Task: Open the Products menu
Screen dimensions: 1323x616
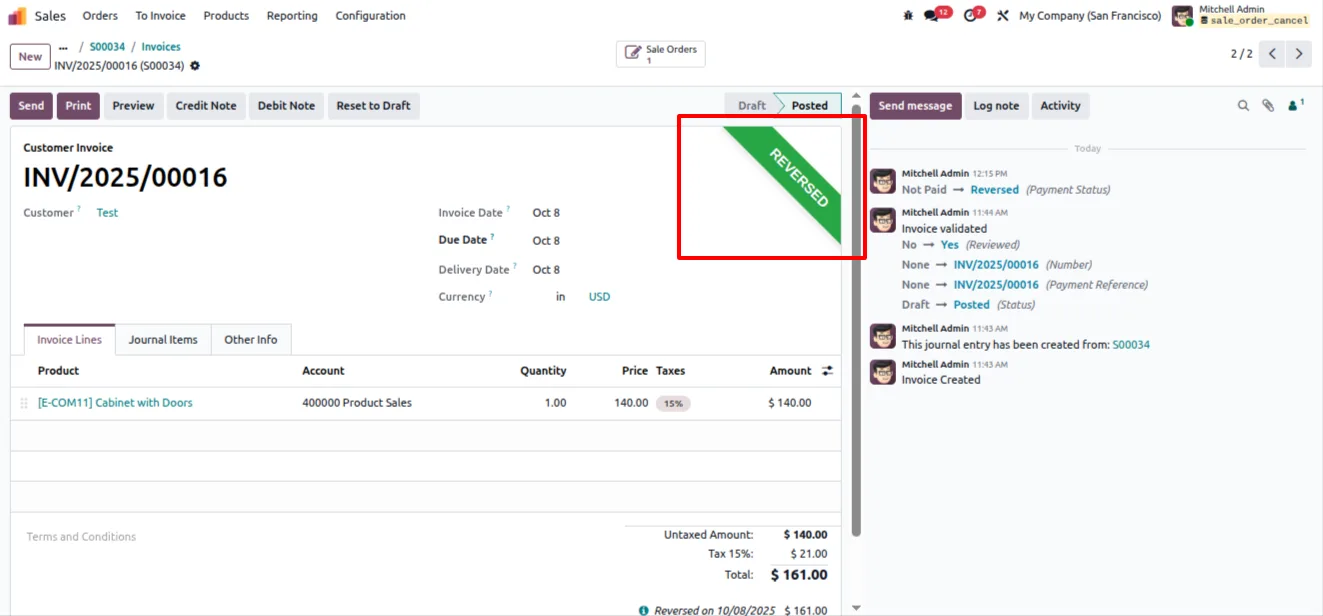Action: click(x=226, y=16)
